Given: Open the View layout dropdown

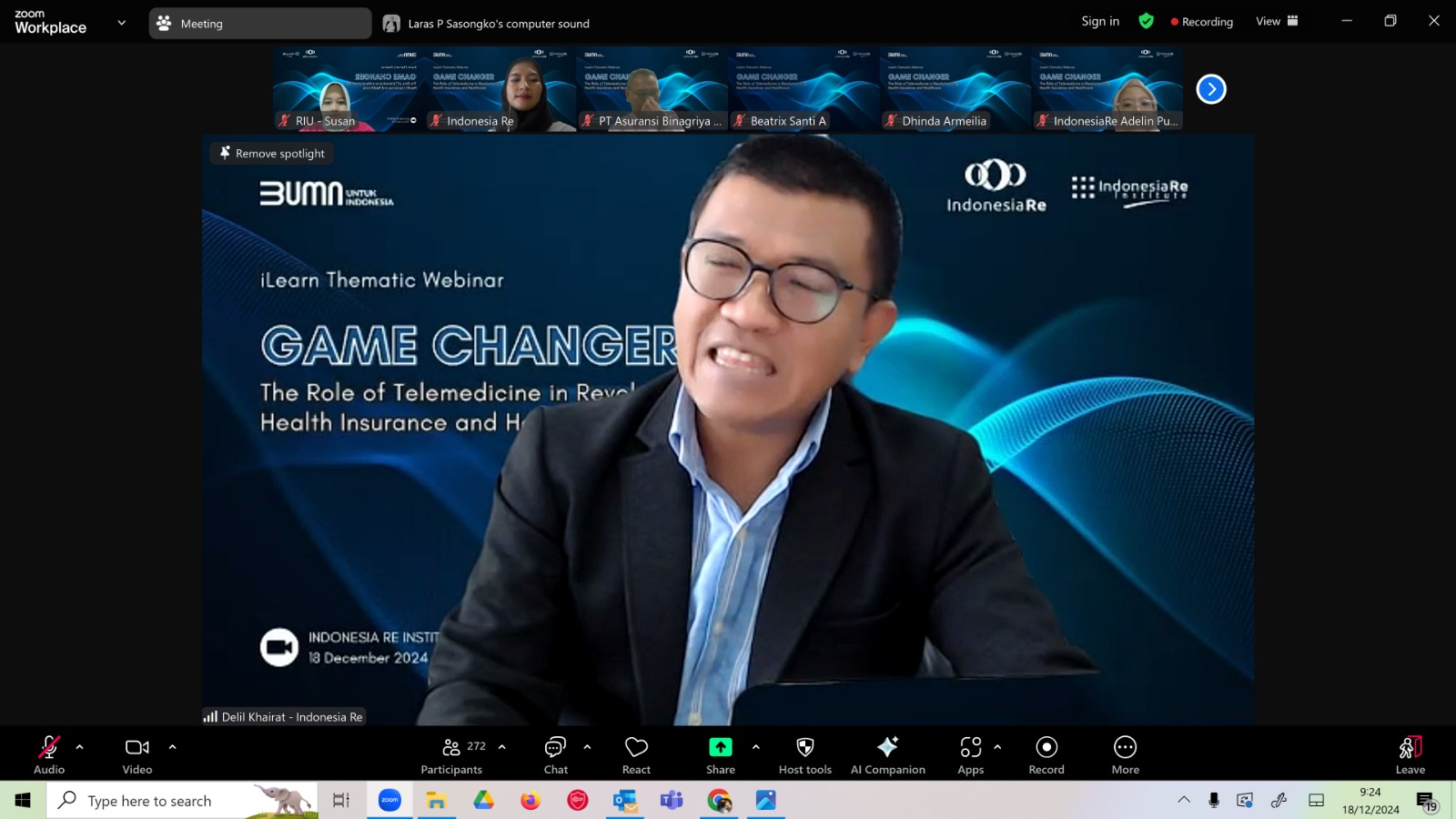Looking at the screenshot, I should tap(1277, 21).
